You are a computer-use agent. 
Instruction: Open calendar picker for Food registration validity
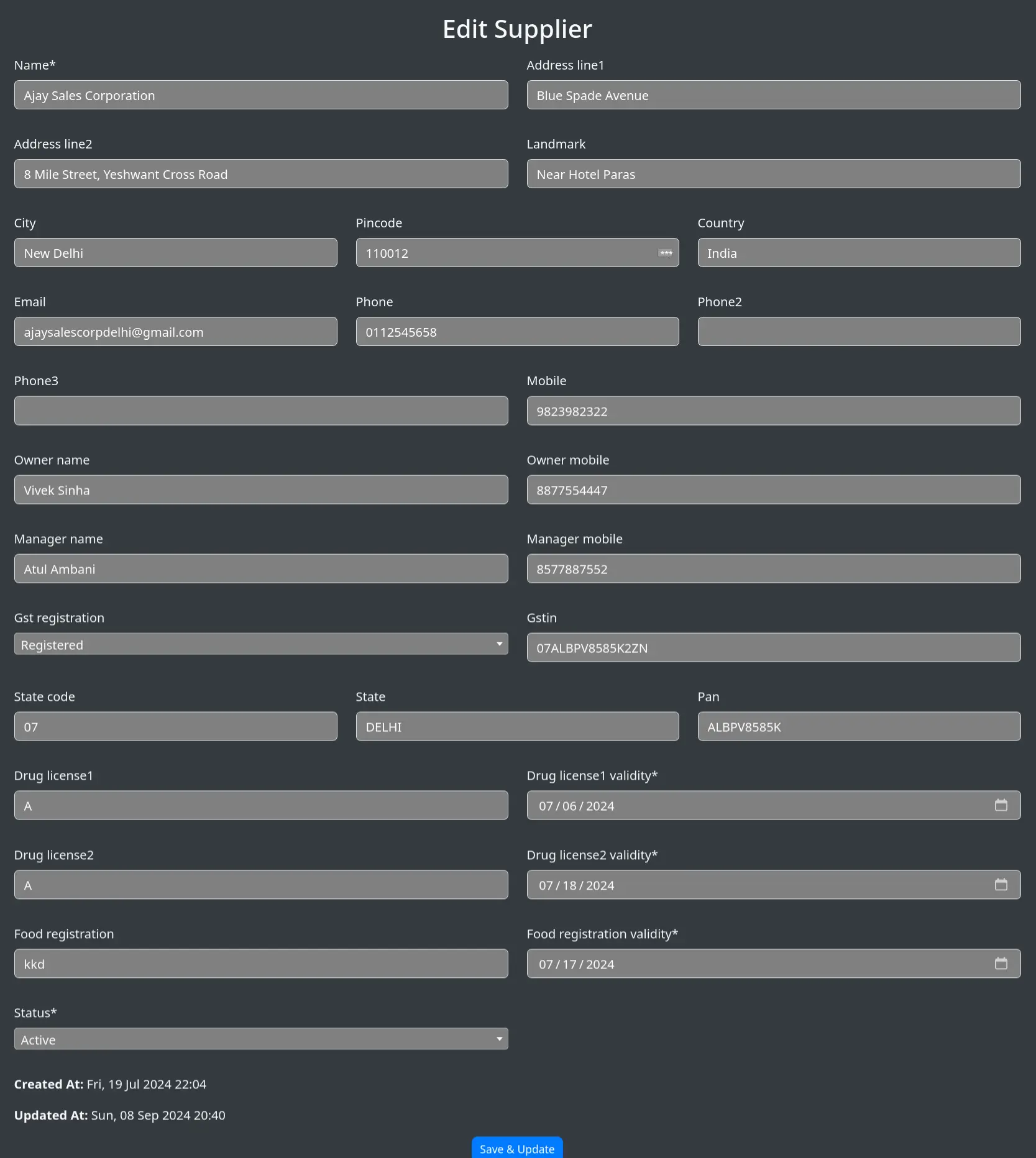(1001, 964)
